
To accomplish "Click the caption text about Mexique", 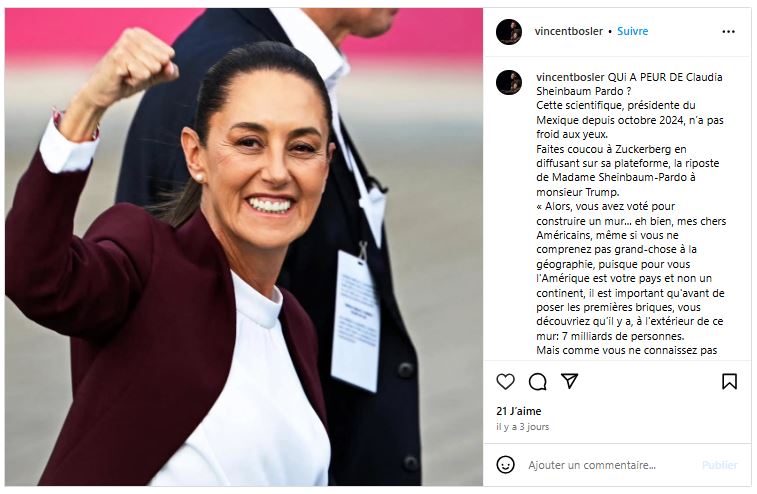I will [630, 120].
